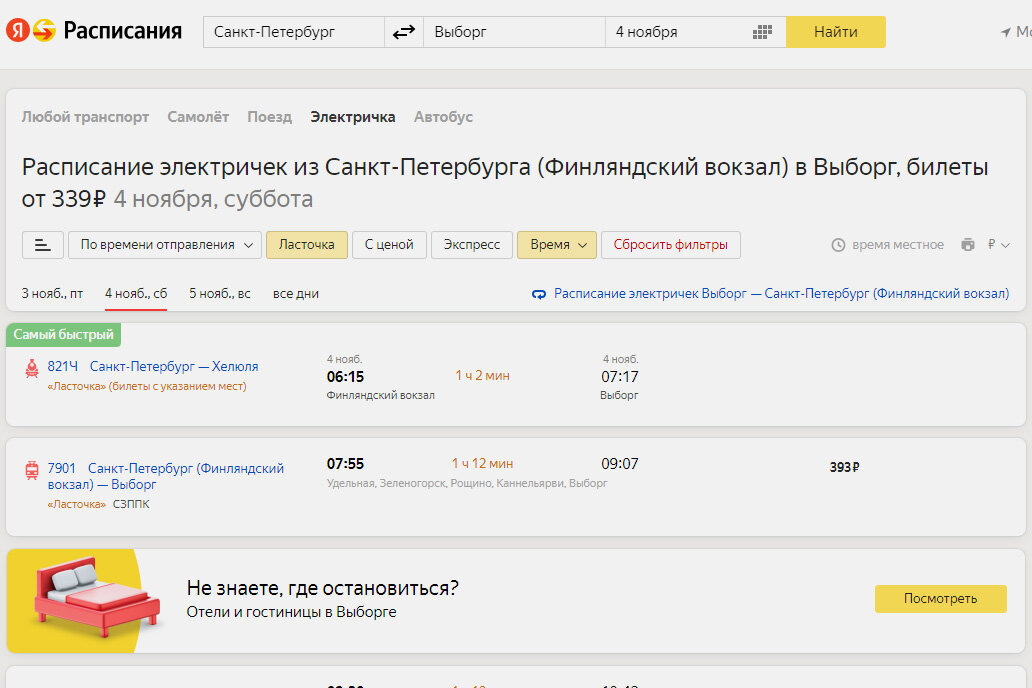Click departure time 06:15

pos(346,377)
